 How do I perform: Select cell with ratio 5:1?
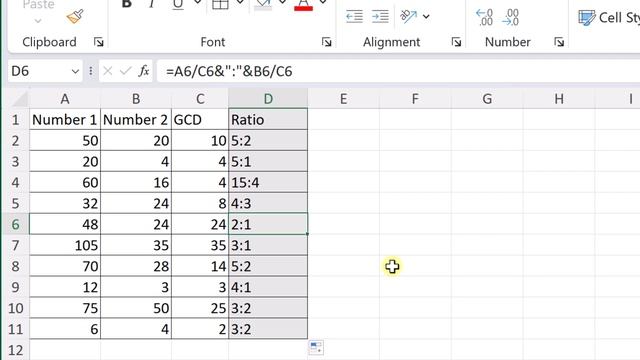pyautogui.click(x=268, y=162)
